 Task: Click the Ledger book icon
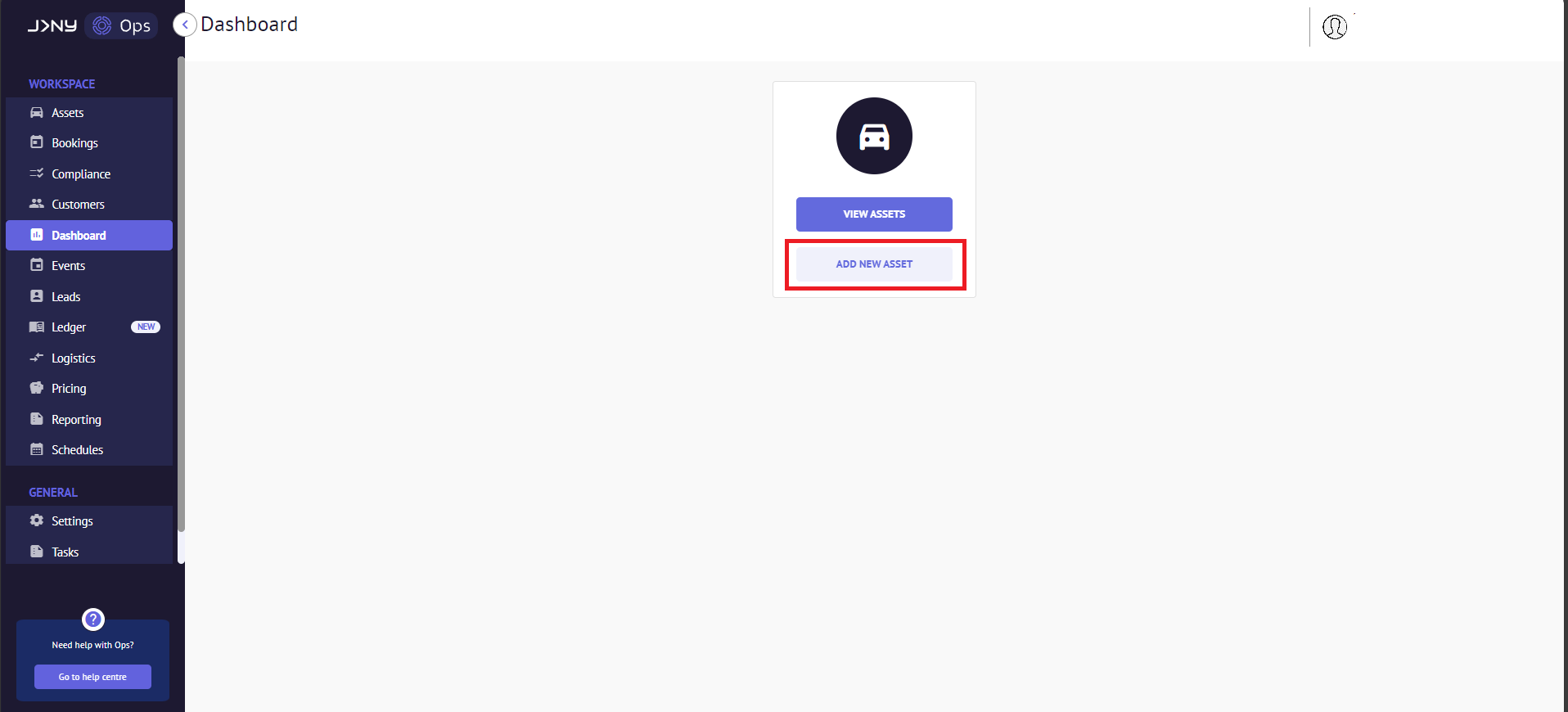coord(37,327)
